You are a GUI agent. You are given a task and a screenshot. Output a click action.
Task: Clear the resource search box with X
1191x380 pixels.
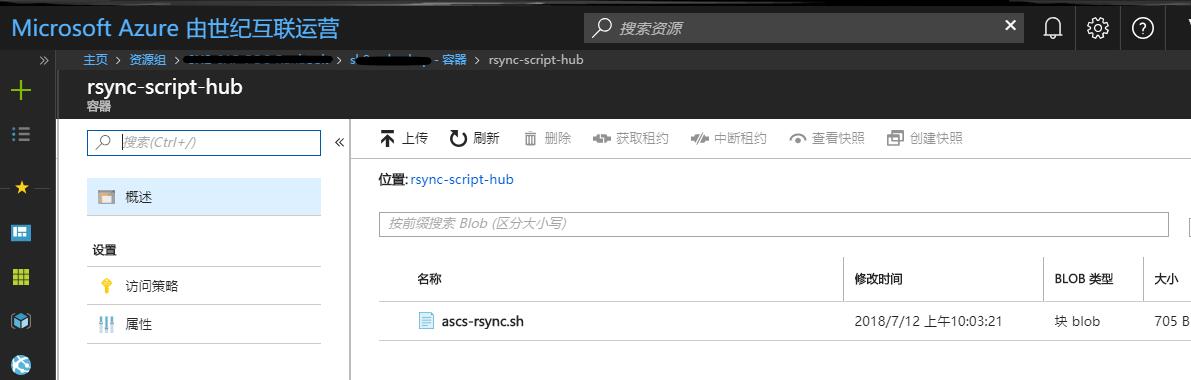click(1010, 26)
